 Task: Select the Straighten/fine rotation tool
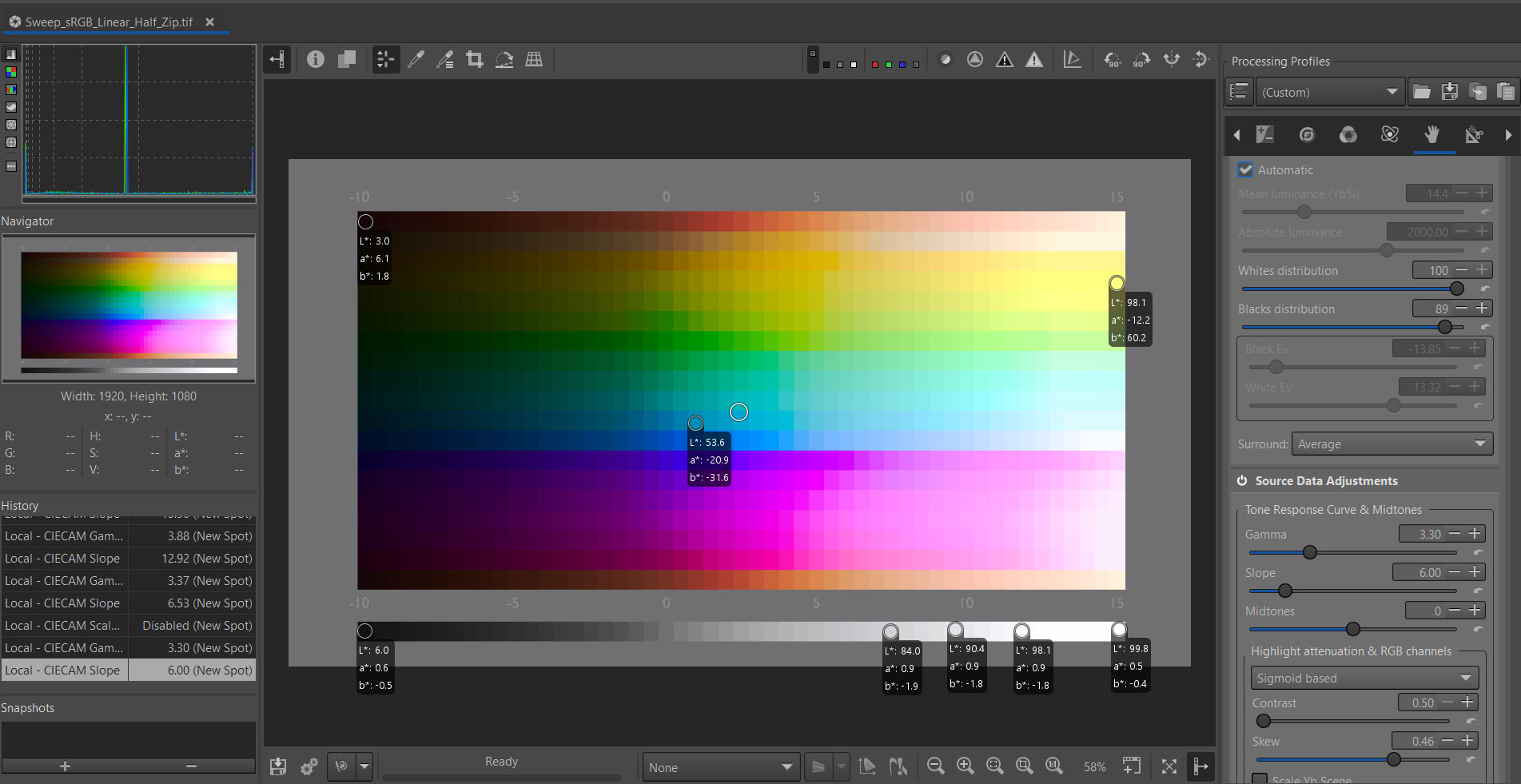(504, 59)
